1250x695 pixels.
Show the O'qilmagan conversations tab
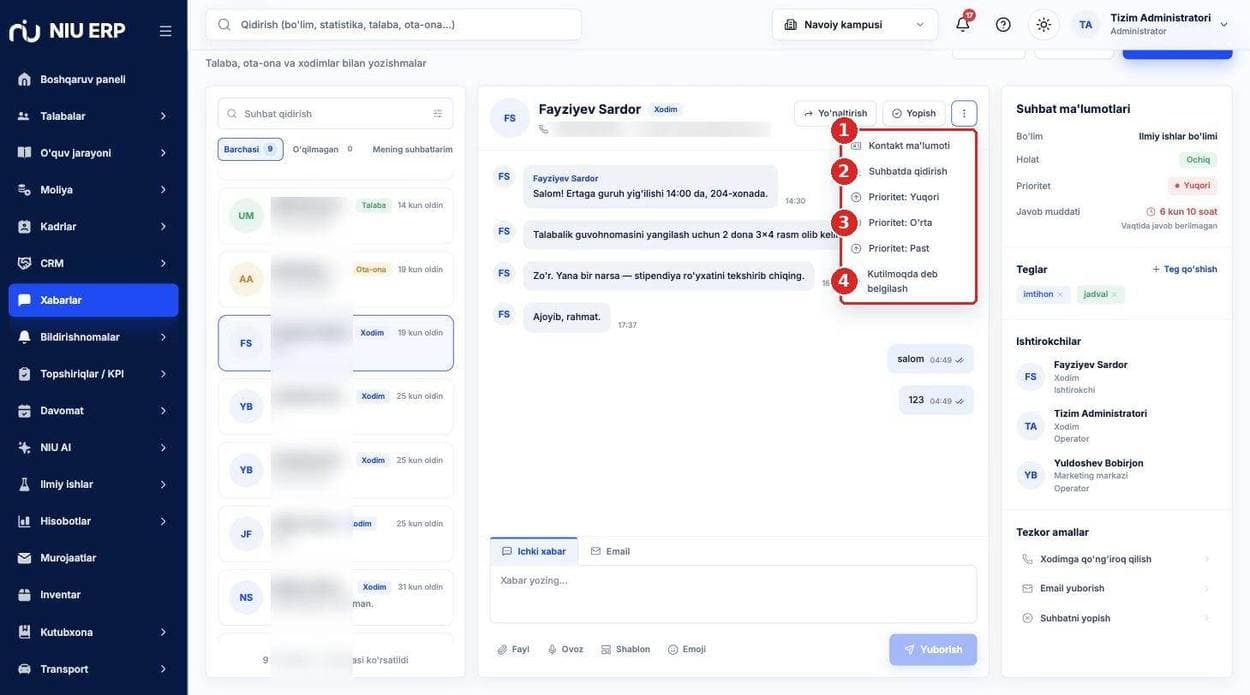click(322, 149)
